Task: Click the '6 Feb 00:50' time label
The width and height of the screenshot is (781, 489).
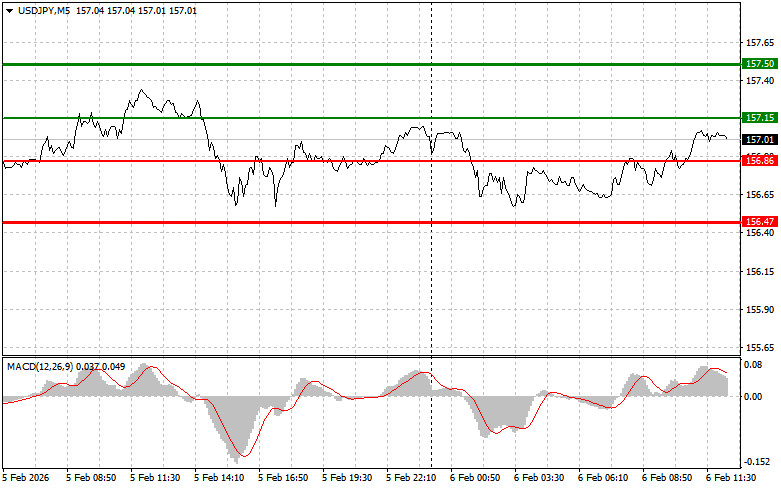Action: click(477, 478)
